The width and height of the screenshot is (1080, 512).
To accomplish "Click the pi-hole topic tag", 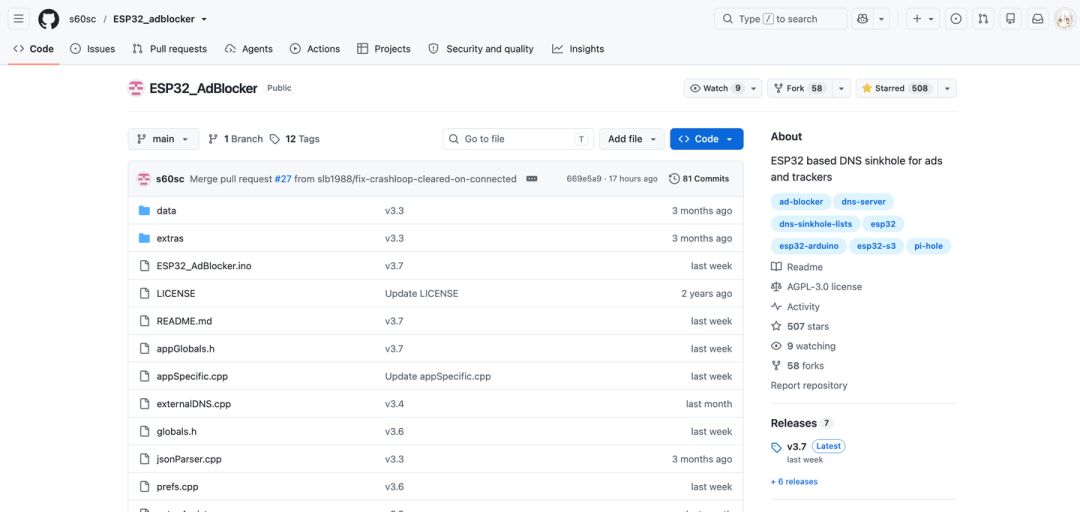I will [x=928, y=246].
